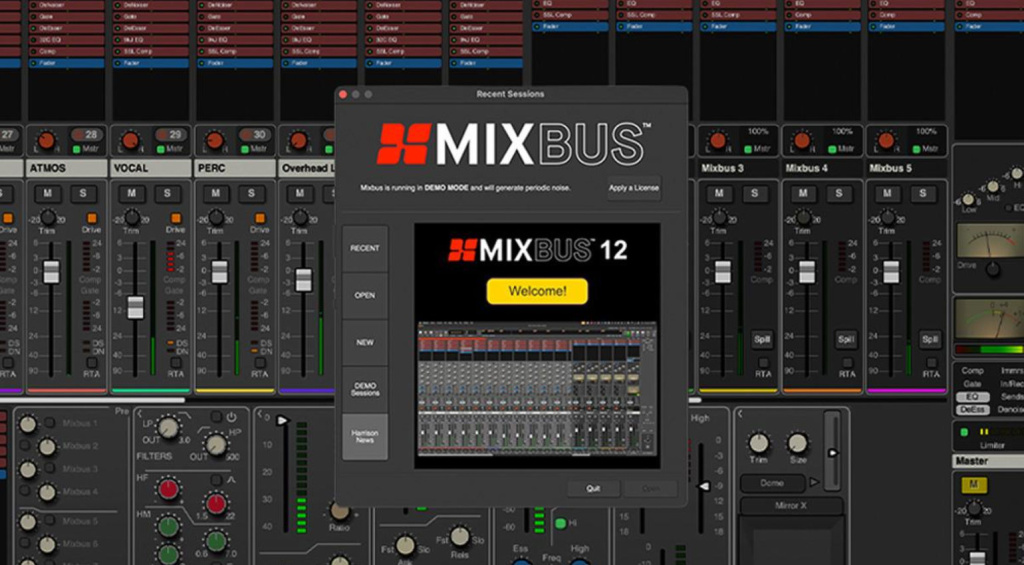Mute the PERC channel
Viewport: 1024px width, 565px height.
click(x=216, y=193)
